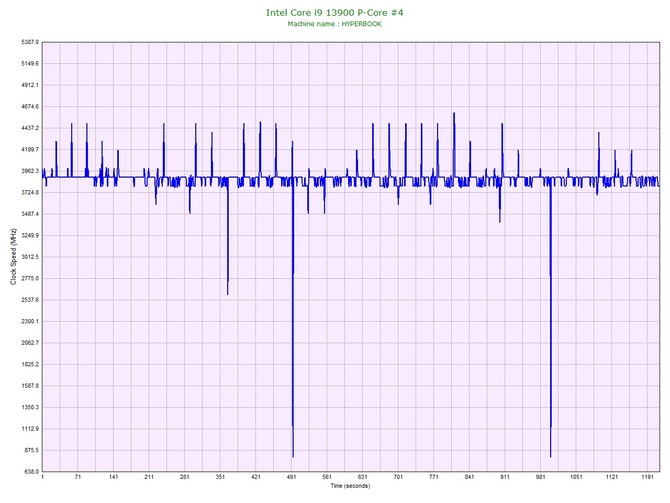Image resolution: width=670 pixels, height=503 pixels.
Task: Click the chart title 'Intel Core i9 13900 P-Core #4'
Action: [335, 12]
